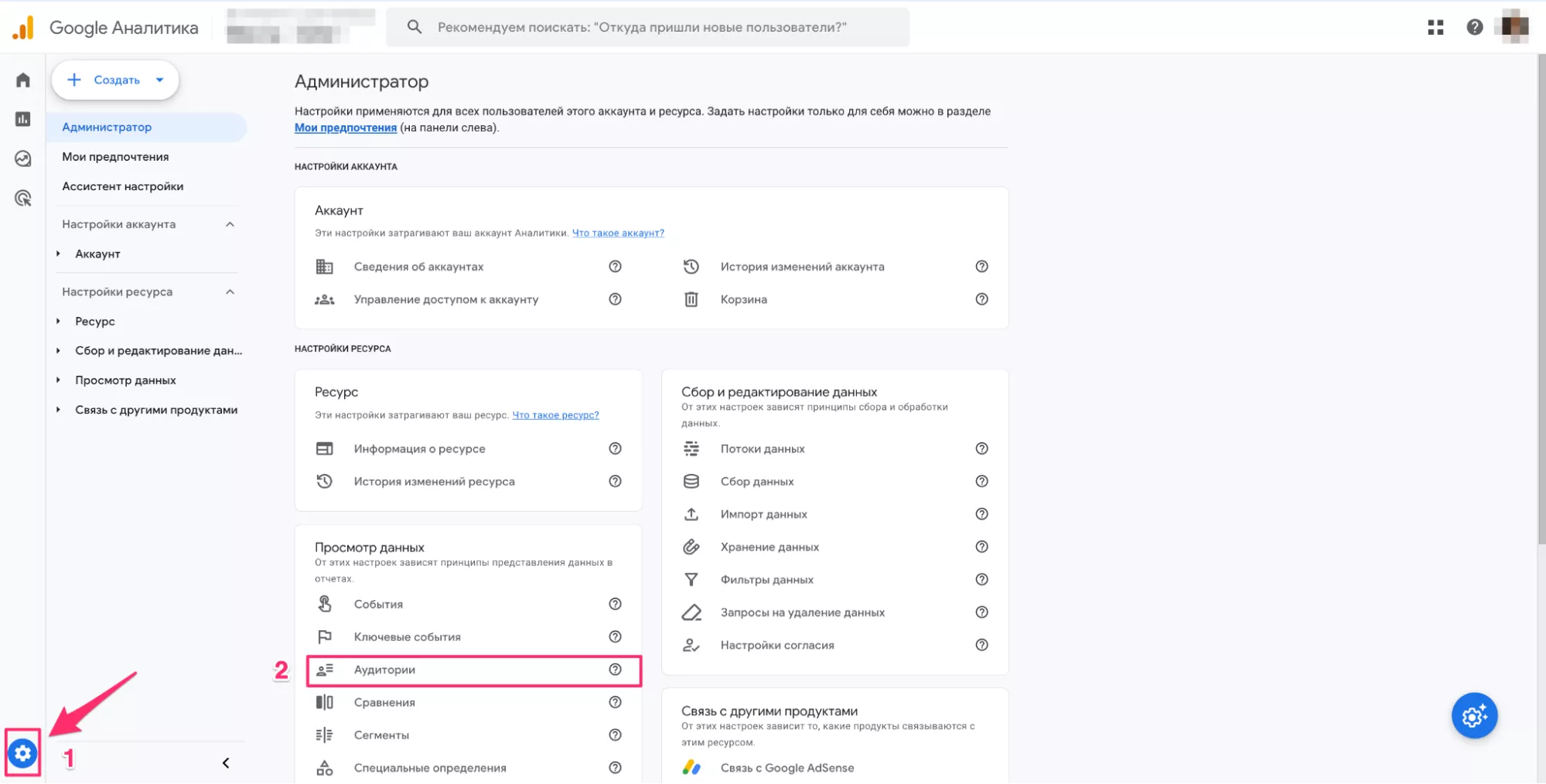
Task: Open Ассистент настройки
Action: point(122,186)
